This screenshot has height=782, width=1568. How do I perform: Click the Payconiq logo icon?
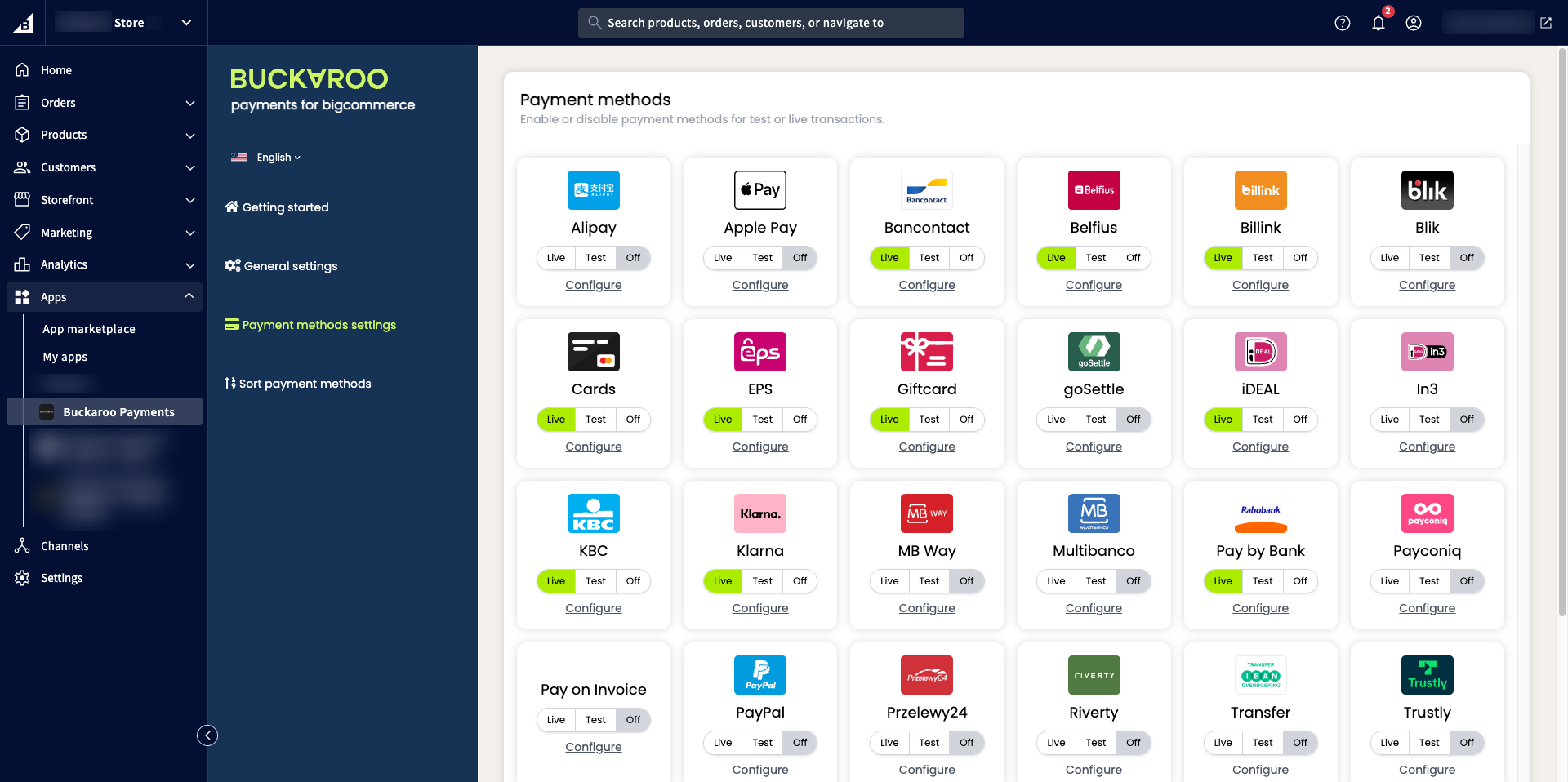(x=1427, y=513)
